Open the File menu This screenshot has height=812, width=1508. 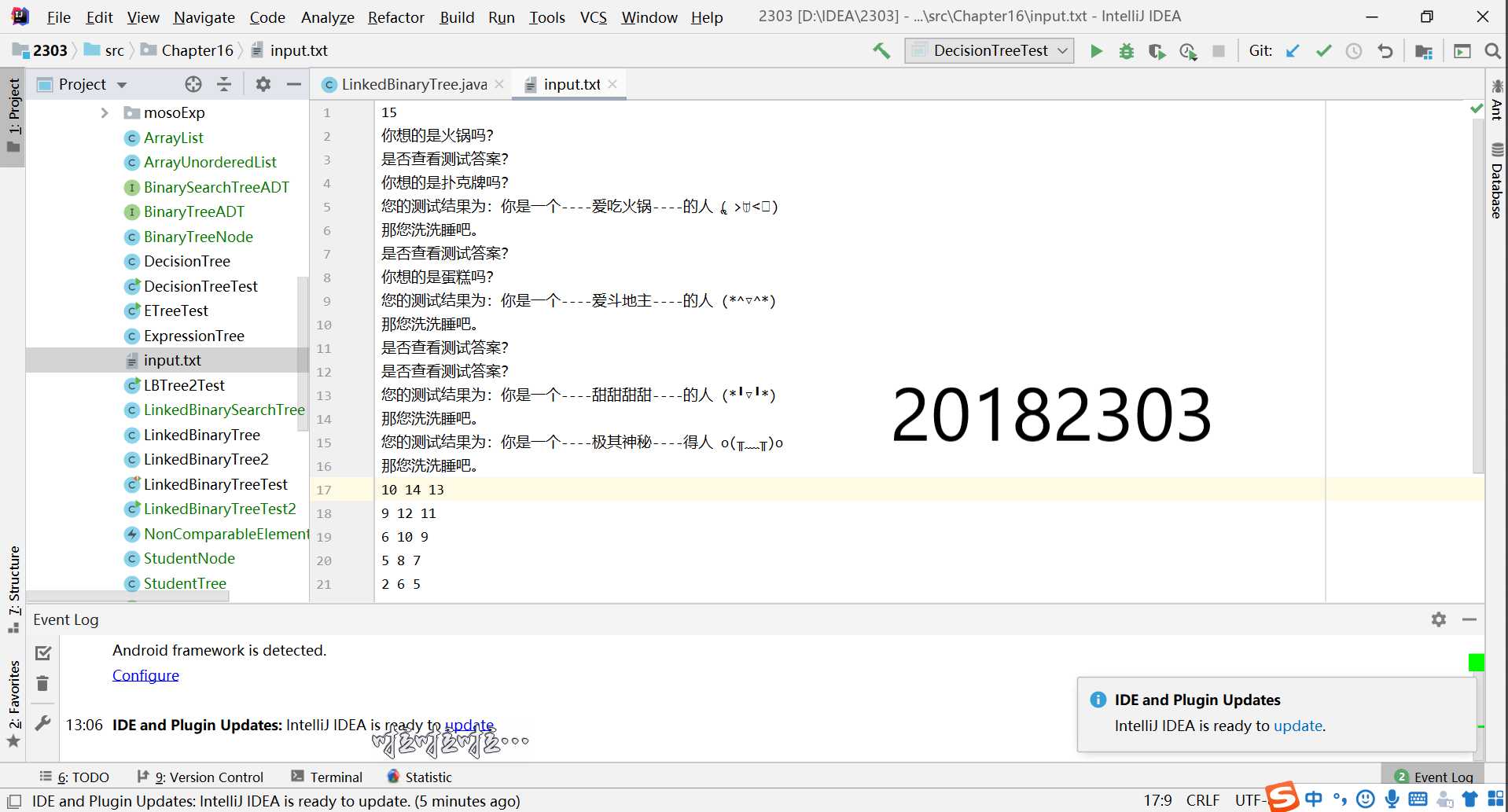(x=58, y=17)
